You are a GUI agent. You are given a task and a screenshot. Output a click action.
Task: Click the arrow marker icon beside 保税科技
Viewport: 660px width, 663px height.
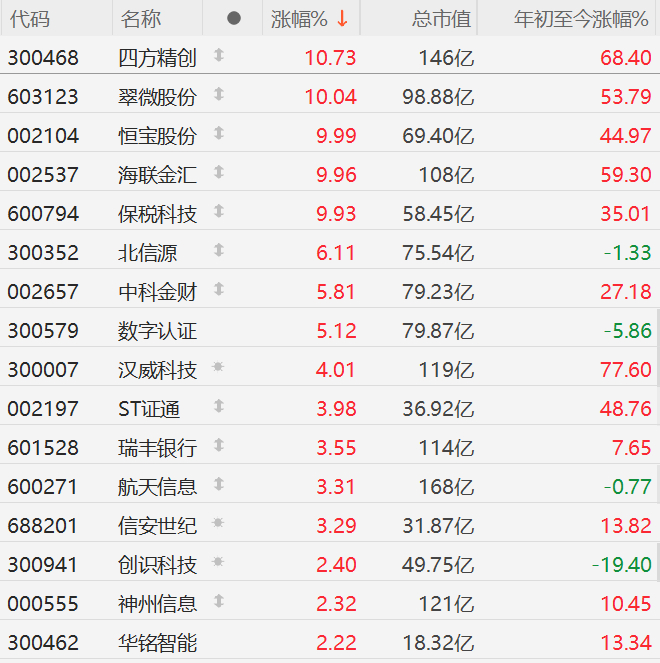(219, 211)
